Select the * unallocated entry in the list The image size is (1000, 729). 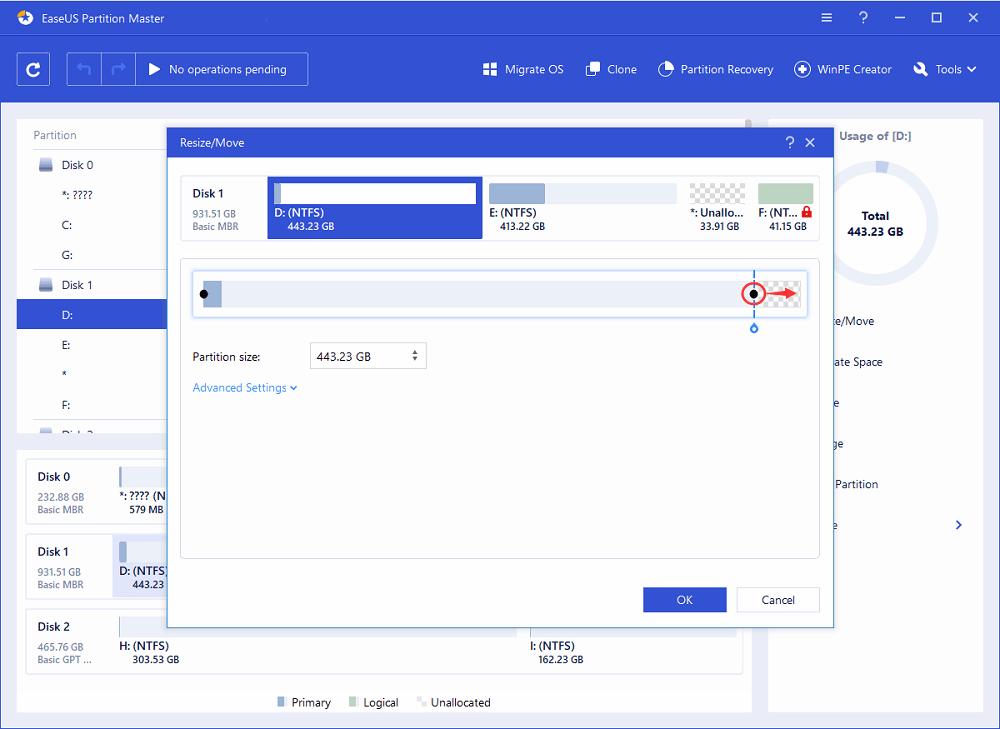(64, 374)
